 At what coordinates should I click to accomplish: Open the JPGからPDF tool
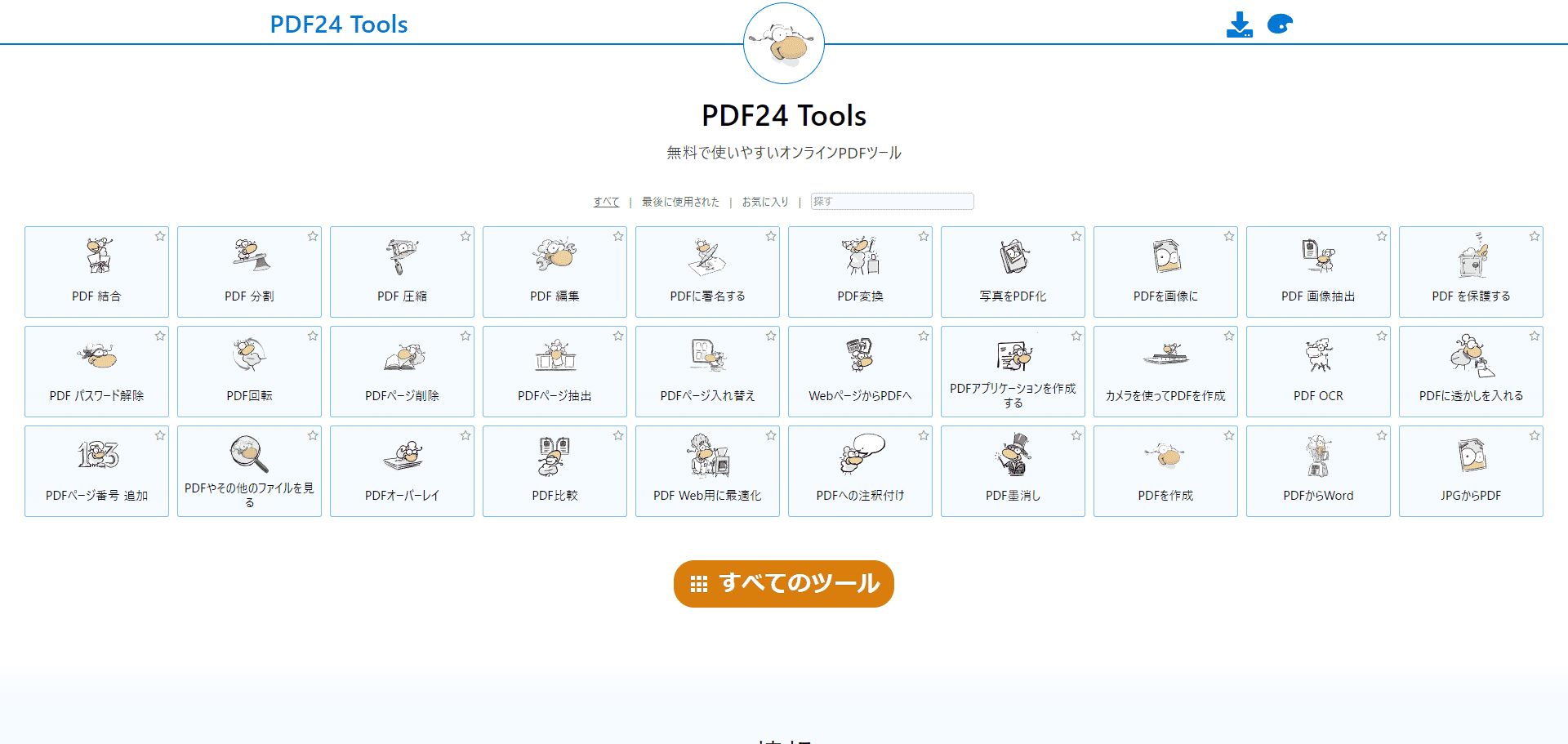[x=1471, y=471]
